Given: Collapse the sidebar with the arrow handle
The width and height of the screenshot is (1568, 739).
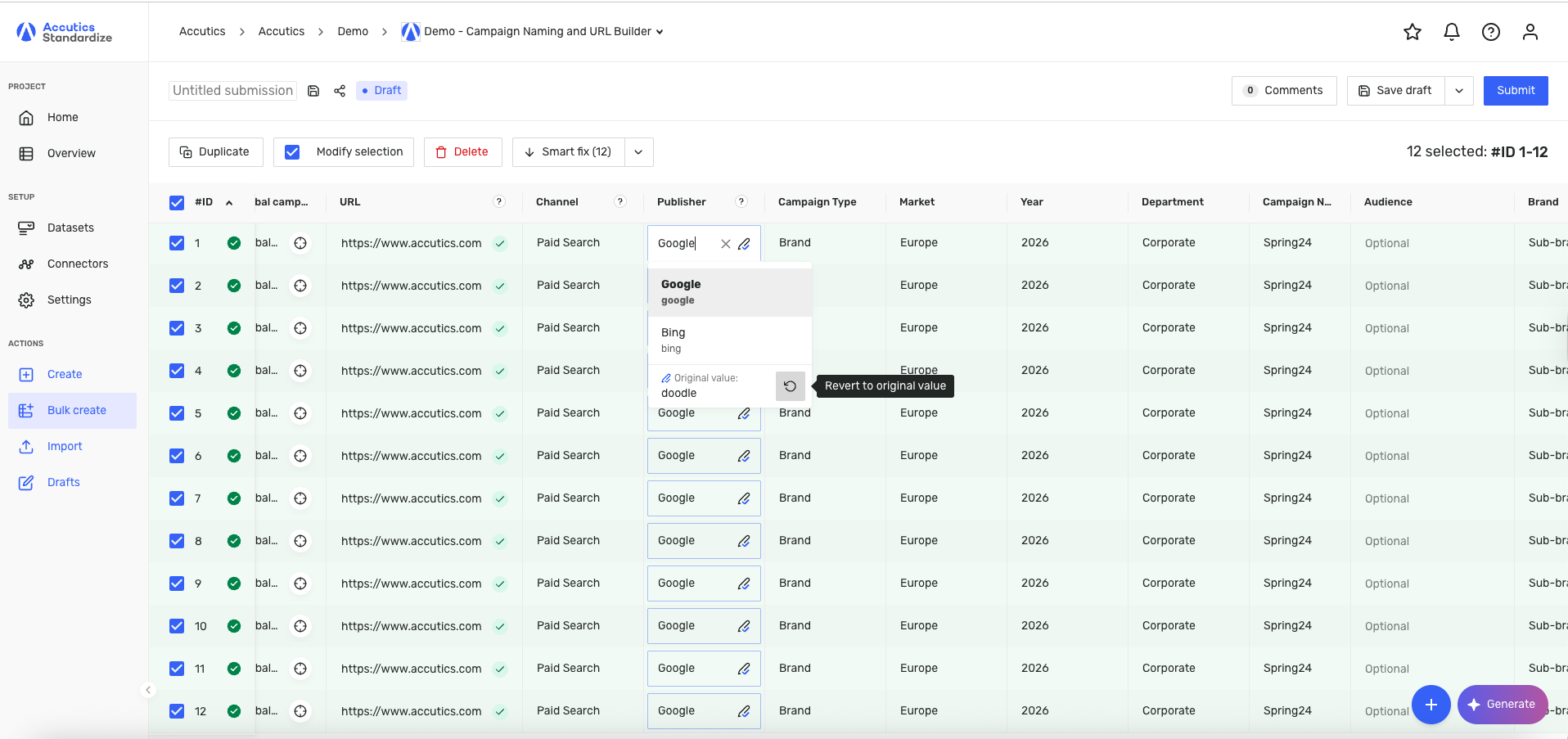Looking at the screenshot, I should click(148, 690).
